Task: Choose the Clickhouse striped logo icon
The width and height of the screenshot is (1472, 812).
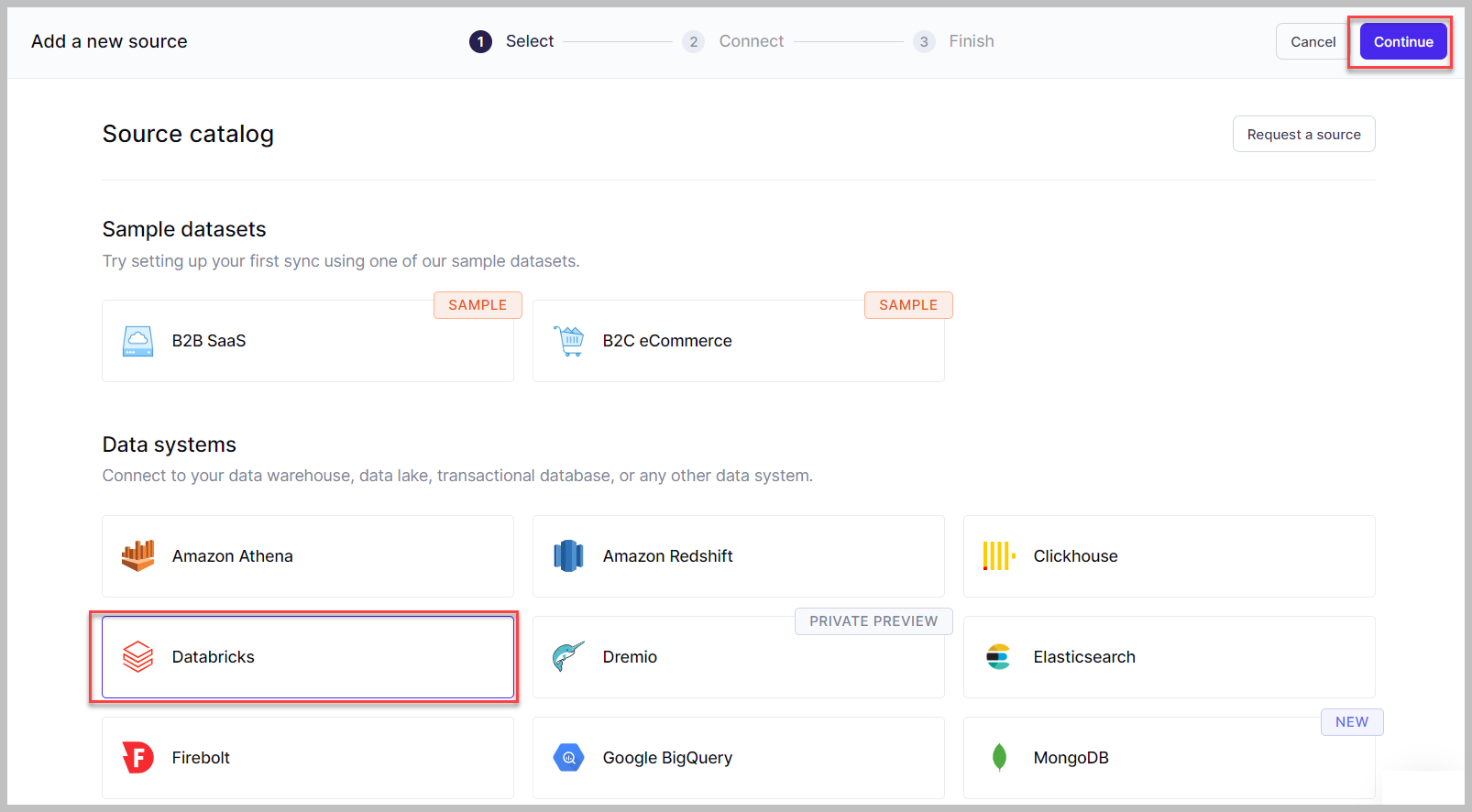Action: tap(998, 556)
